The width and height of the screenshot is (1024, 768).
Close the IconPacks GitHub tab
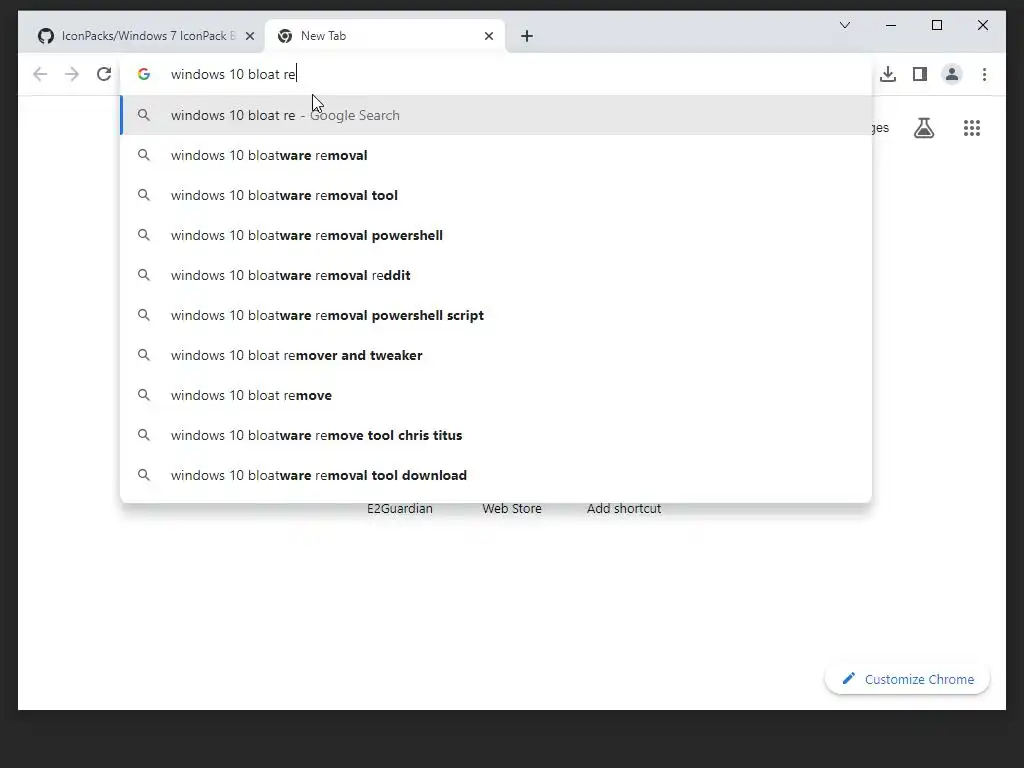[x=249, y=36]
